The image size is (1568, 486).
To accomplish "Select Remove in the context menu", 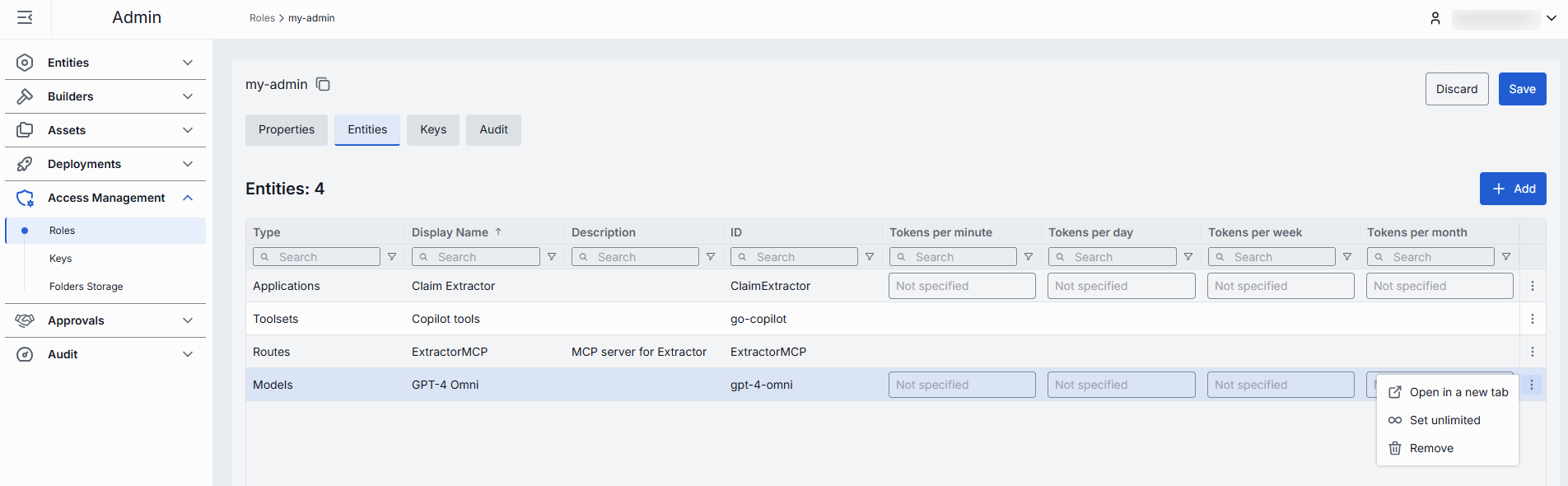I will point(1431,448).
